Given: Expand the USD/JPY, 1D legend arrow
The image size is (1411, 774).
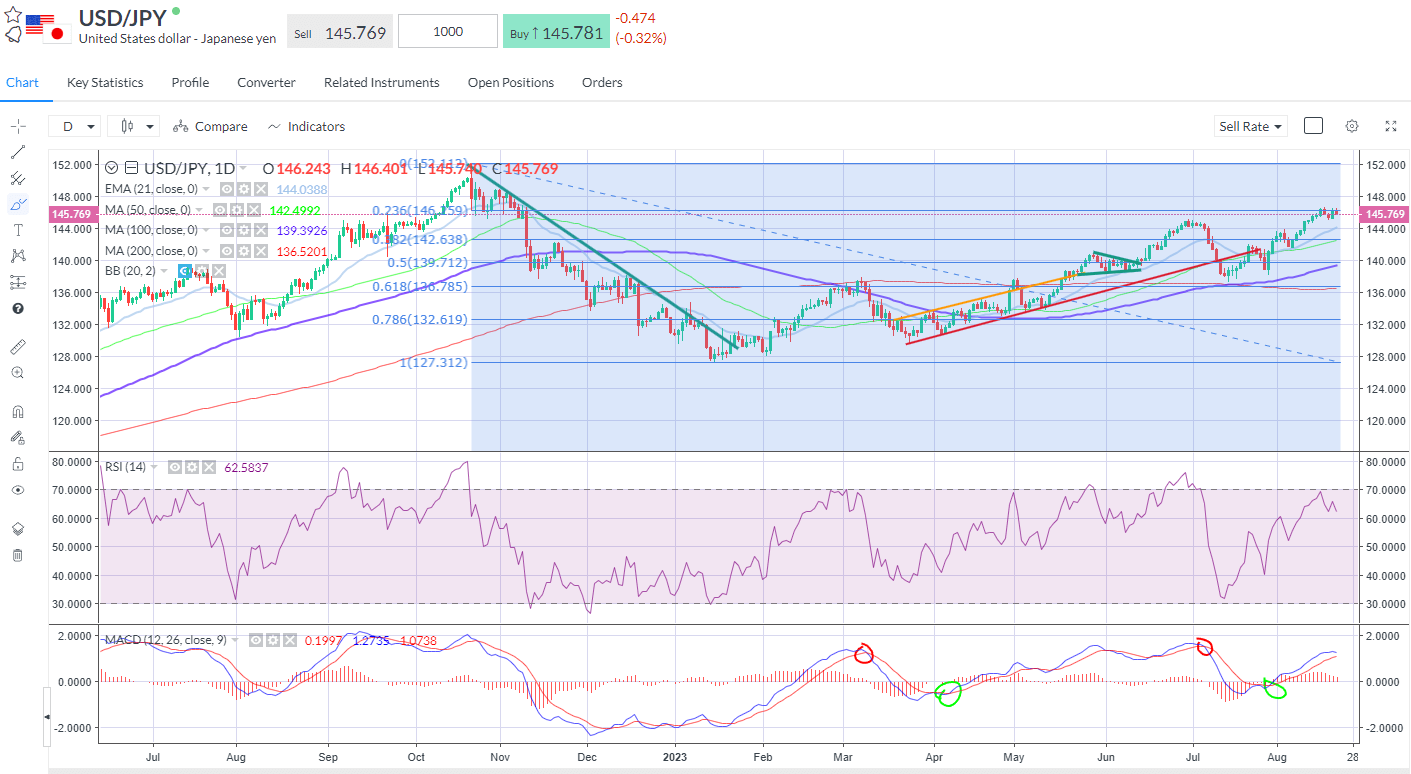Looking at the screenshot, I should (243, 168).
